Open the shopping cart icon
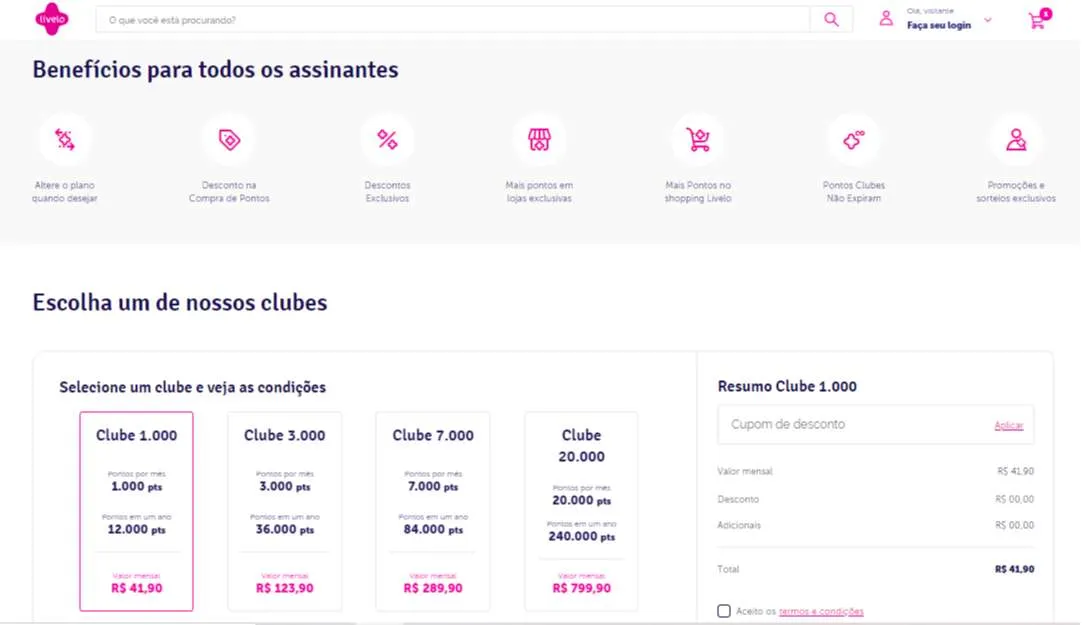Image resolution: width=1082 pixels, height=625 pixels. (1037, 20)
